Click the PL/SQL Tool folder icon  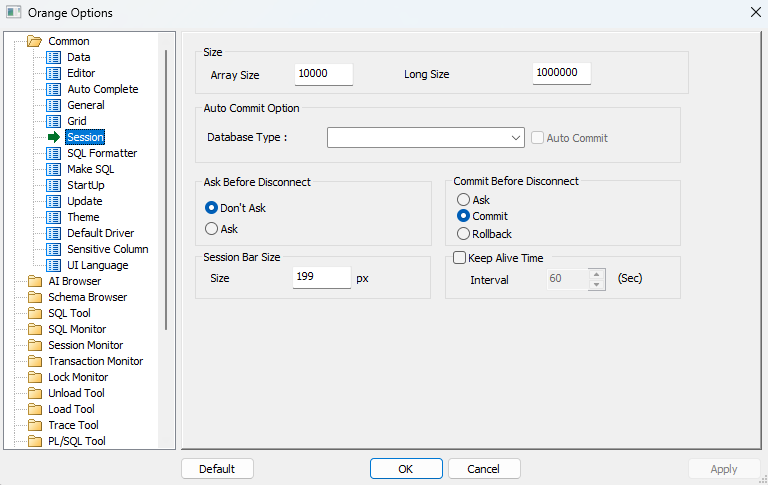pos(35,441)
